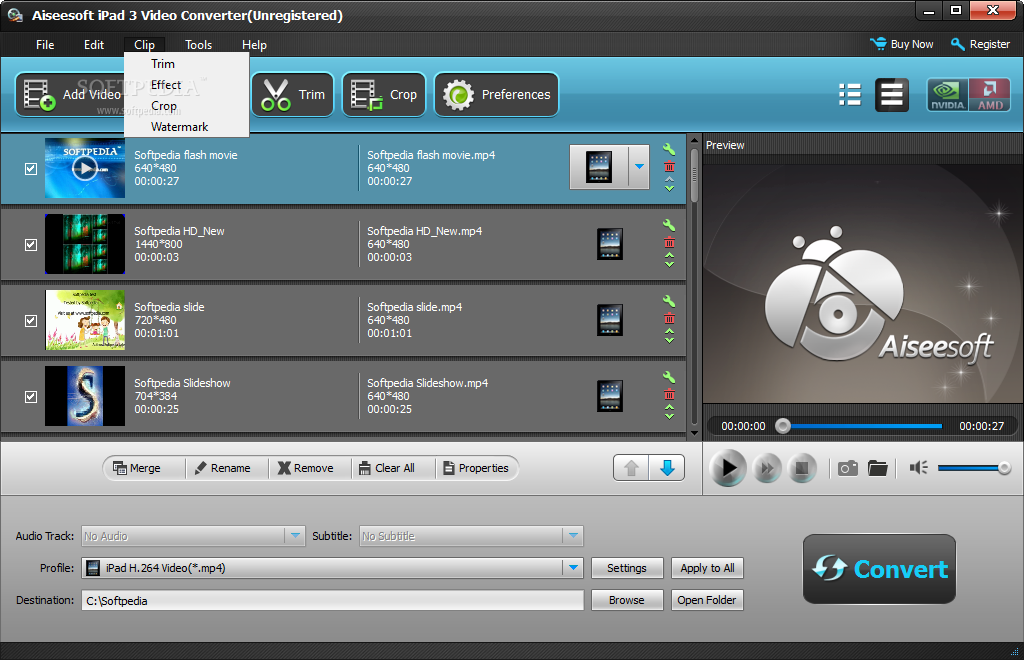Uncheck Softpedia HD_New checkbox
This screenshot has width=1024, height=660.
[31, 245]
